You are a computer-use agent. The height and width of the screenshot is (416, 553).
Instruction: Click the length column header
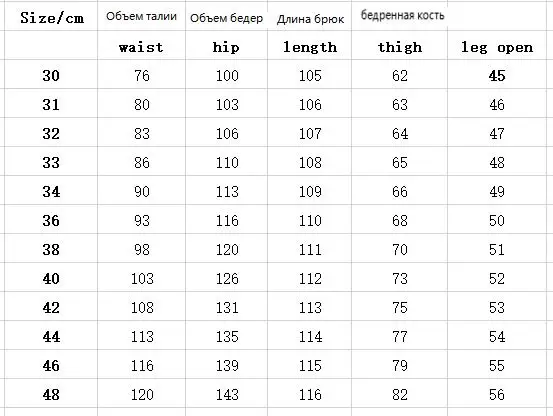coord(310,45)
